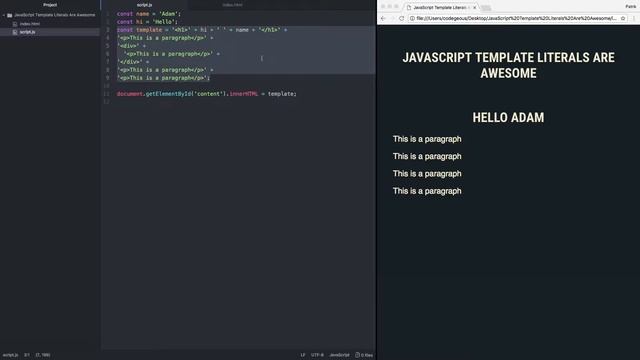
Task: Click the document.getElementById code line
Action: tap(207, 94)
